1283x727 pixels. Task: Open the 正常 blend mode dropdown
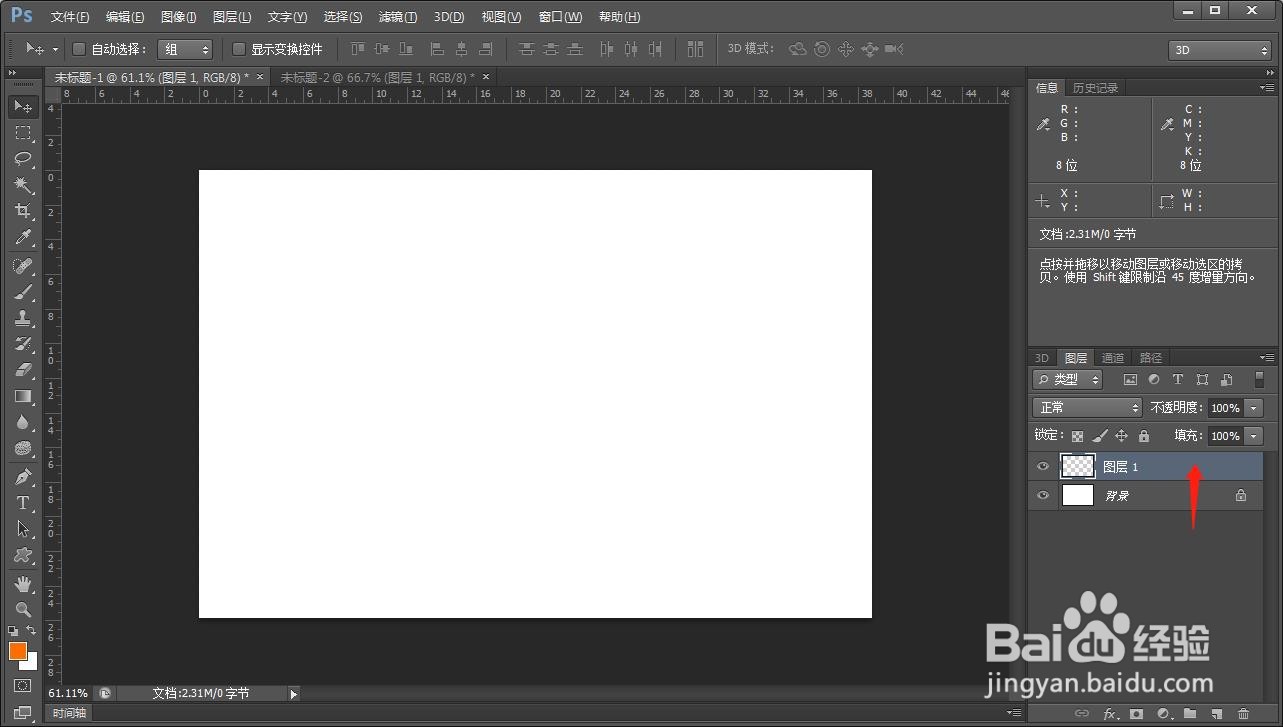click(1087, 408)
